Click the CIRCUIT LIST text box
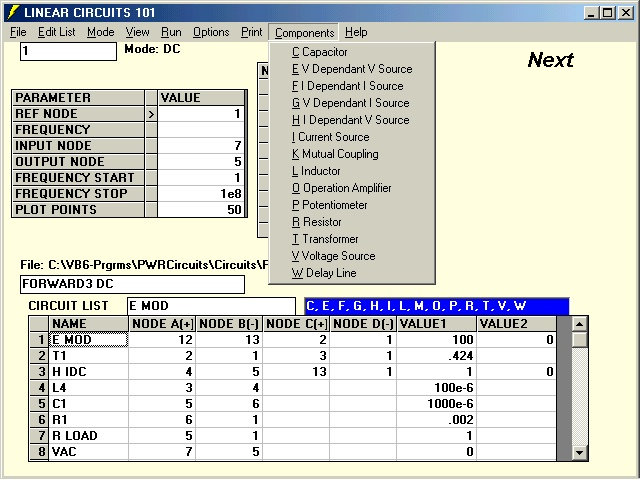 pyautogui.click(x=210, y=306)
